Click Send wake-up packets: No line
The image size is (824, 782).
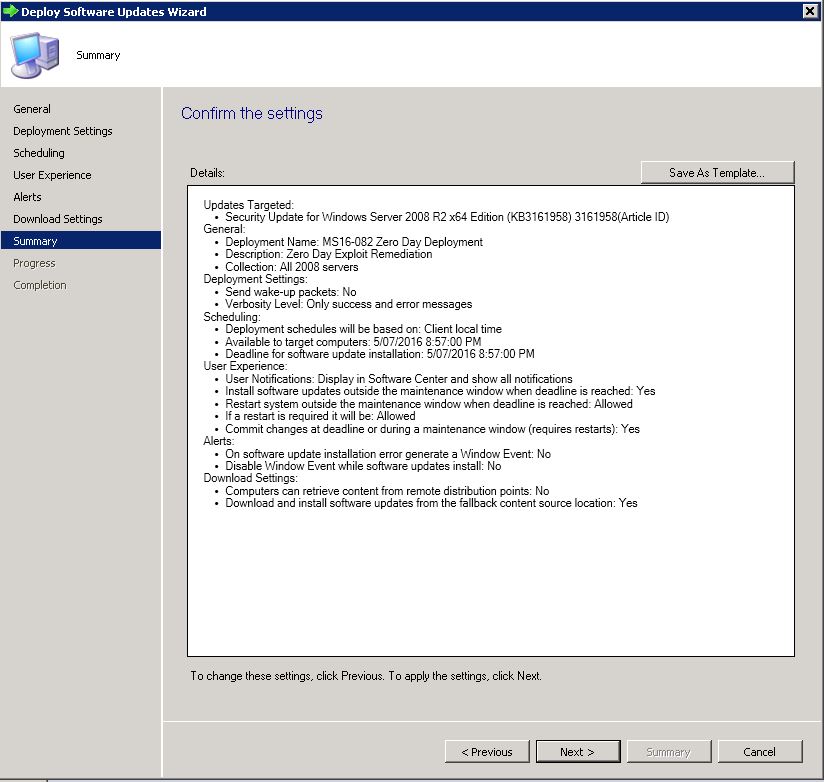coord(291,292)
